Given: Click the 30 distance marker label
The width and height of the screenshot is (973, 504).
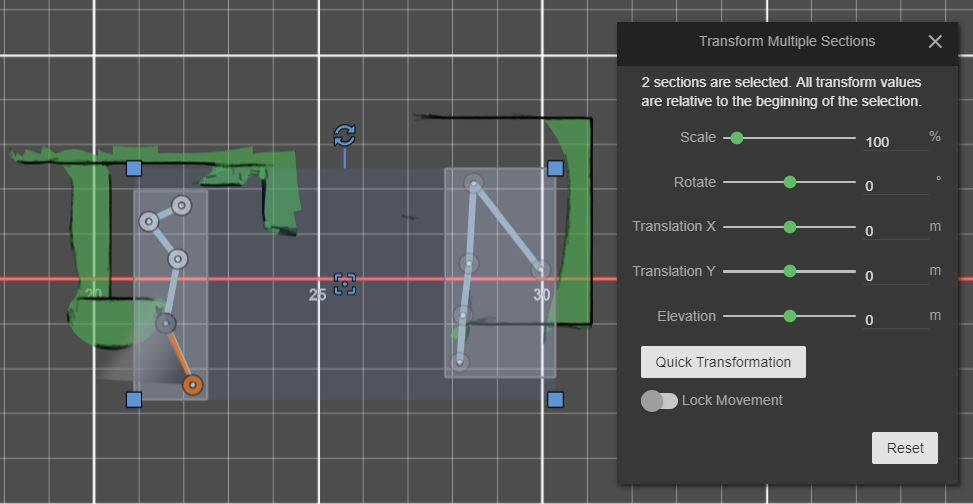Looking at the screenshot, I should click(542, 295).
